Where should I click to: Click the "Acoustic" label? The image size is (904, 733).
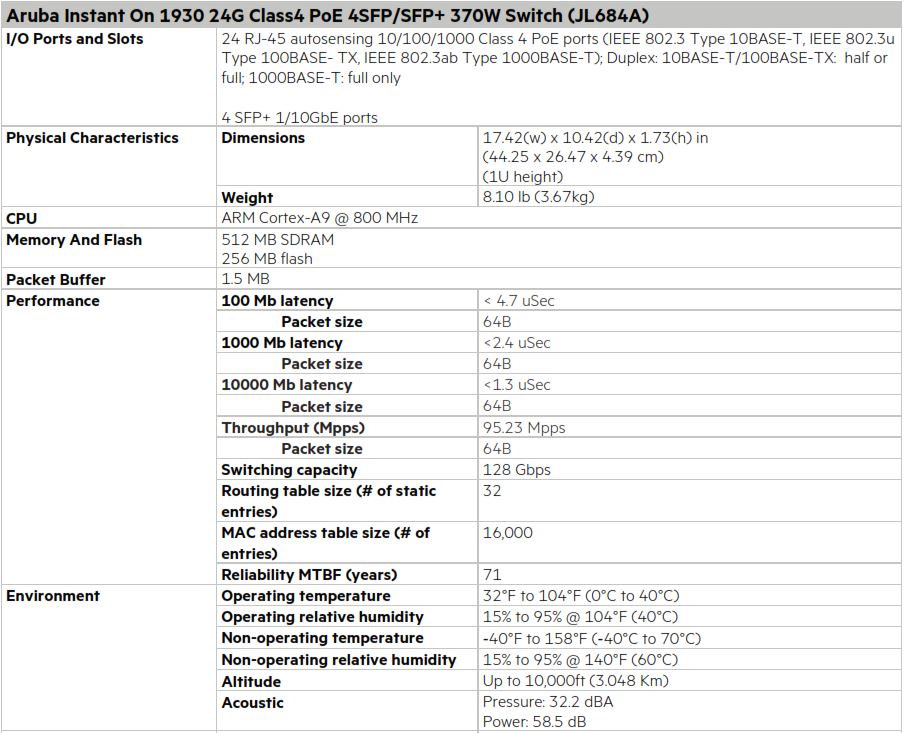click(x=253, y=703)
